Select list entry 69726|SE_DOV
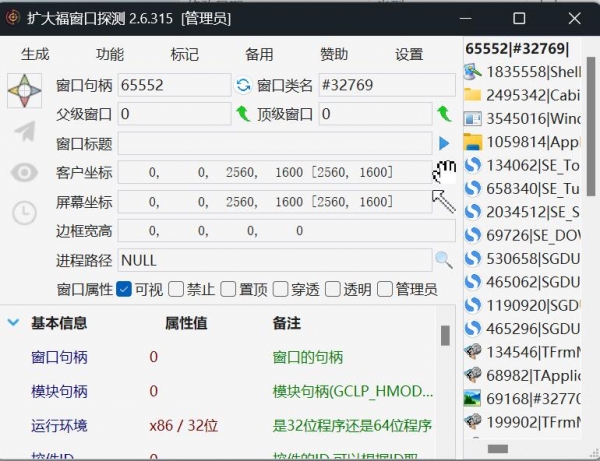 (522, 235)
